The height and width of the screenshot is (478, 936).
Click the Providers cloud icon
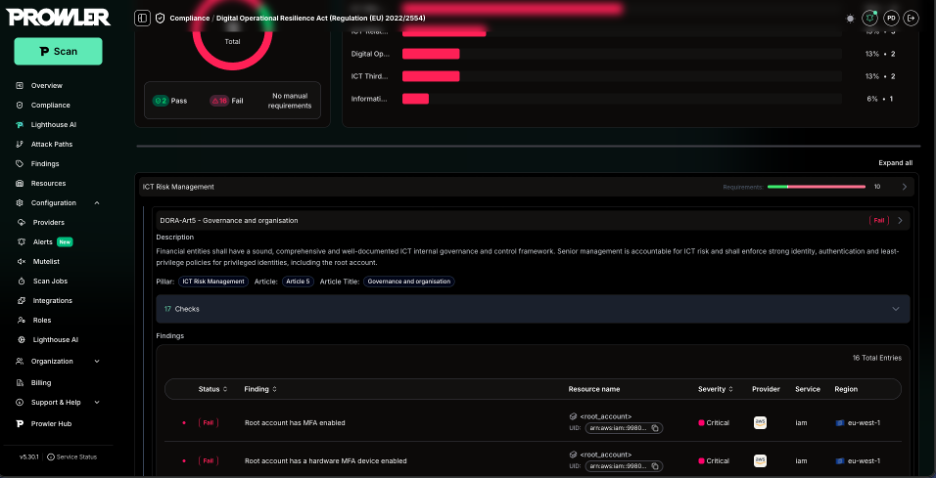pos(21,223)
